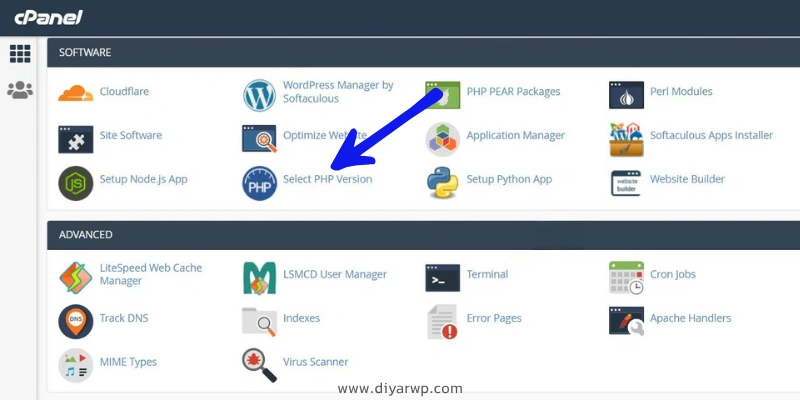This screenshot has width=800, height=400.
Task: Go to Softaculous Apps Installer link
Action: point(711,136)
